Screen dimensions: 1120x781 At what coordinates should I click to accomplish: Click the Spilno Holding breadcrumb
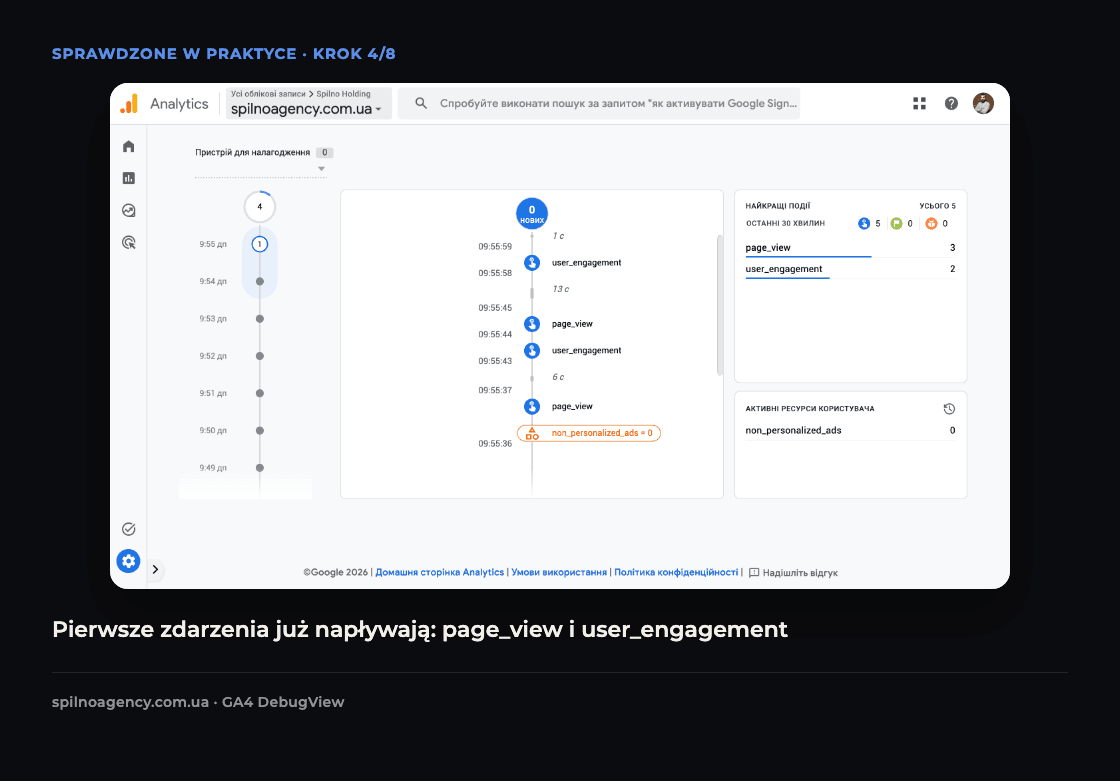pyautogui.click(x=344, y=94)
